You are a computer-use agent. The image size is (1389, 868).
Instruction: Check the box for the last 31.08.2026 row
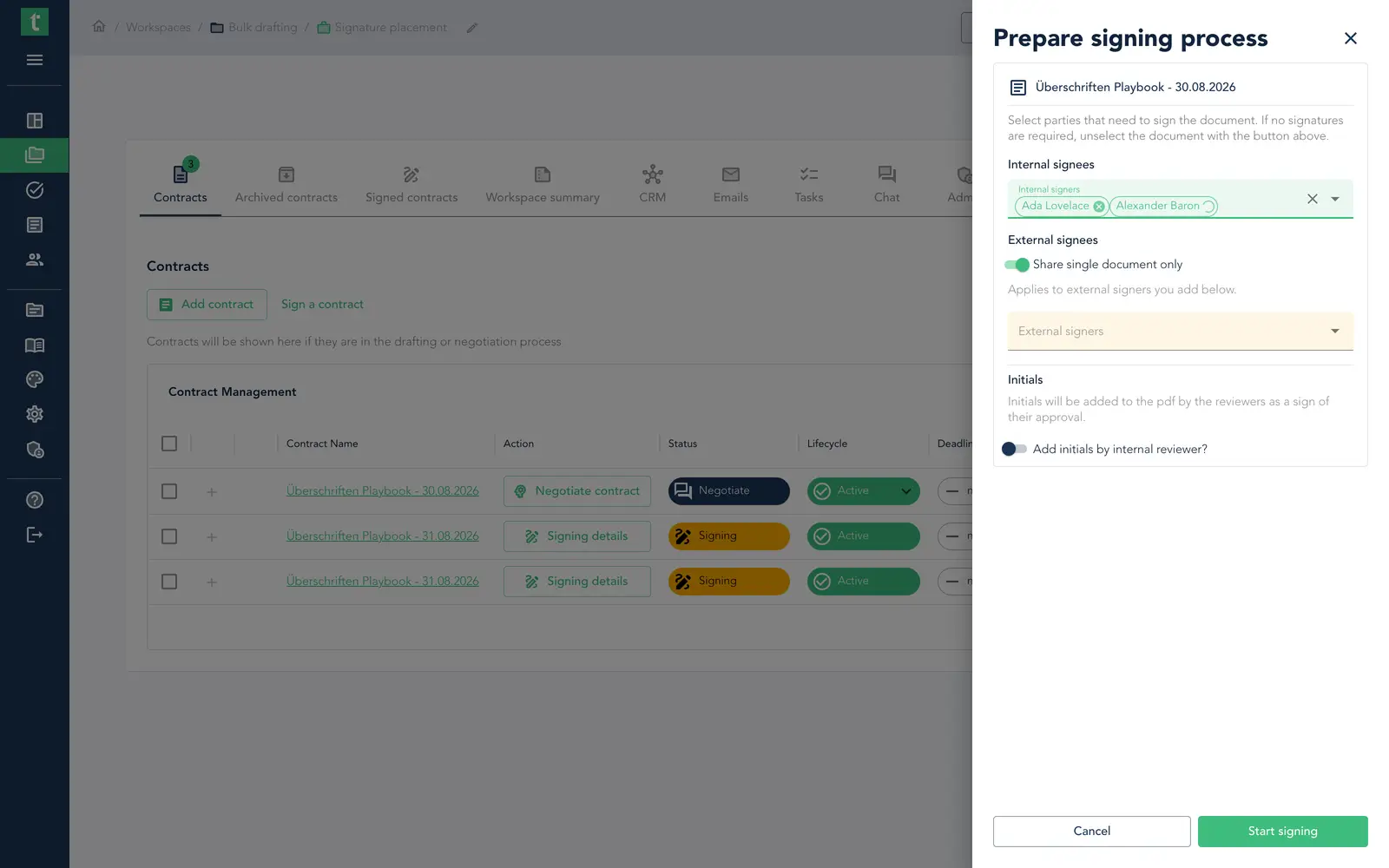click(x=169, y=582)
